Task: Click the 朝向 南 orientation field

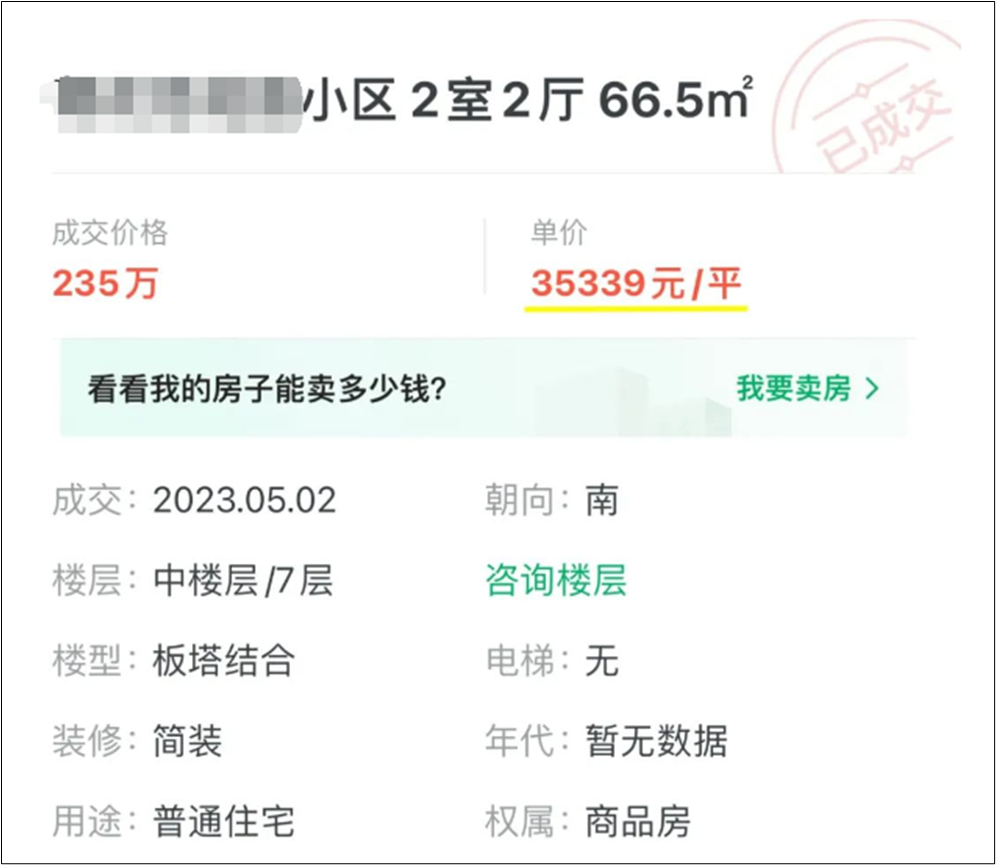Action: click(x=551, y=500)
